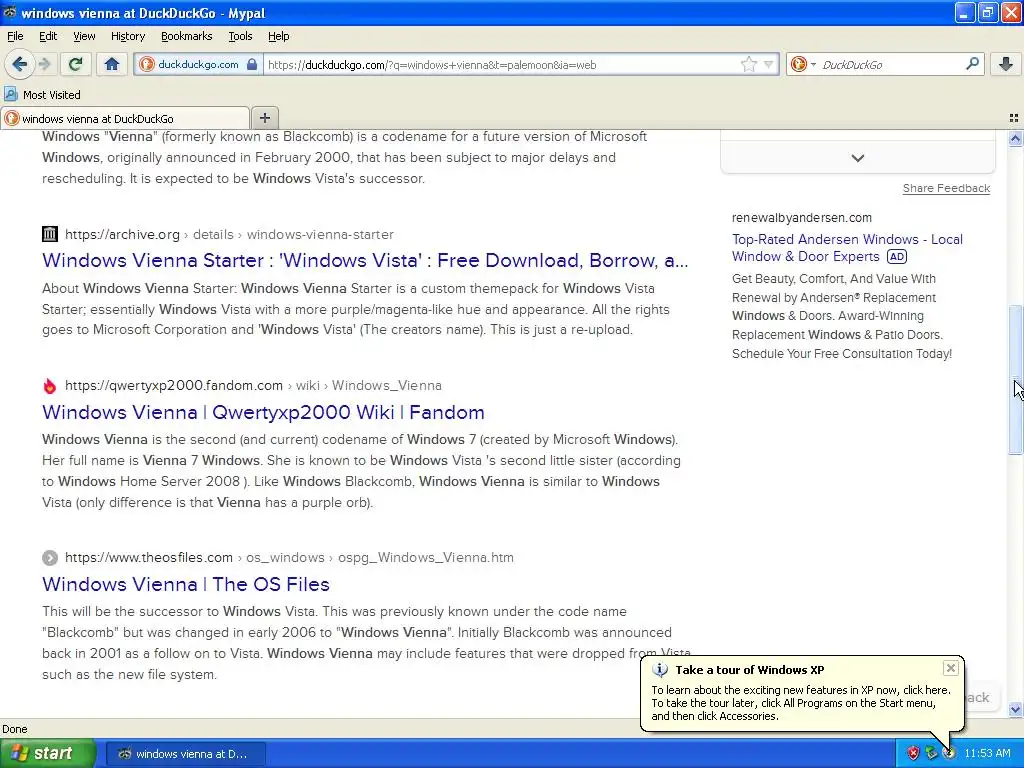
Task: Click in the URL address field
Action: tap(502, 65)
